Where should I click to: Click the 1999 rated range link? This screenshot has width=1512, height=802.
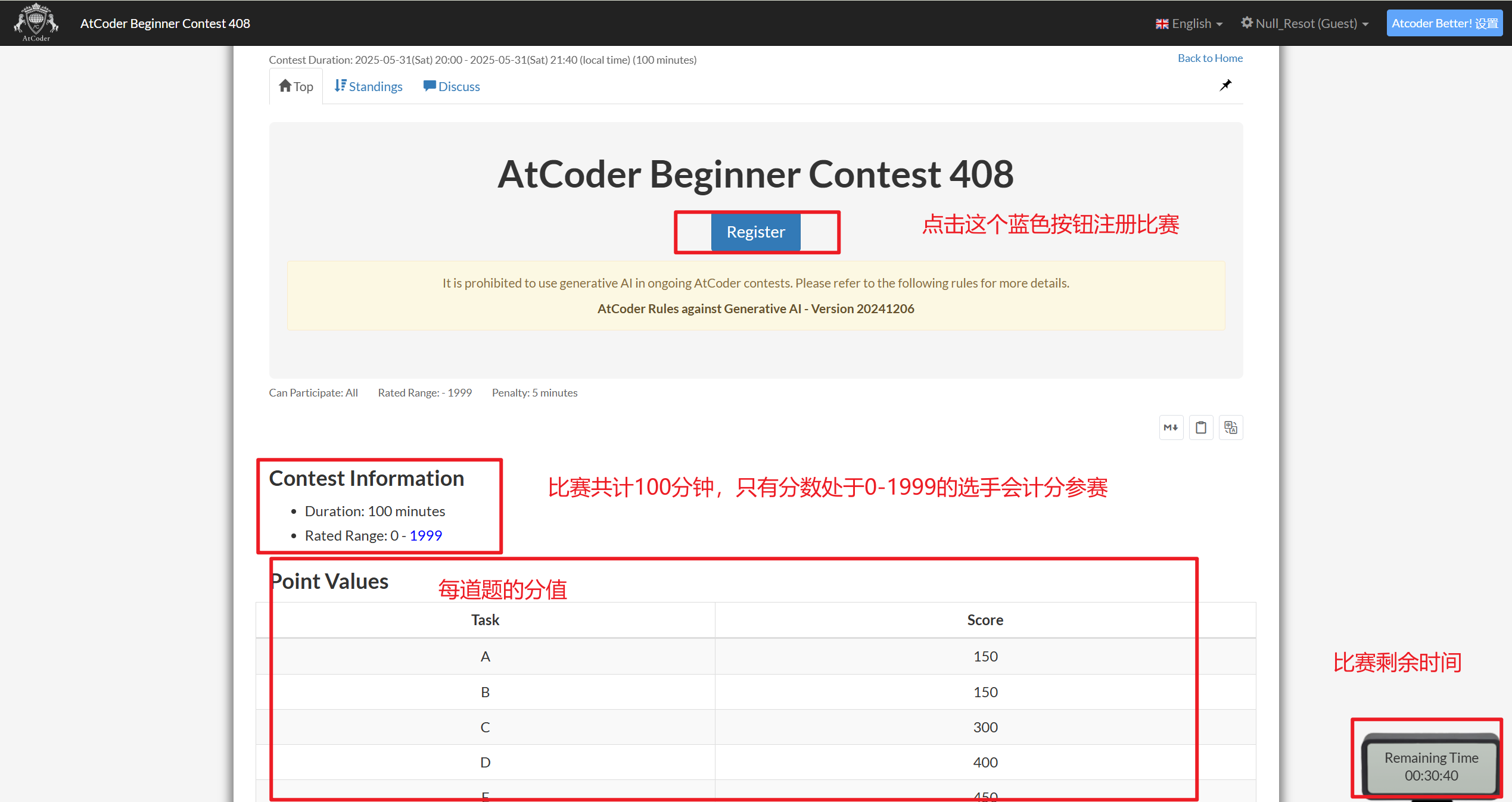tap(426, 535)
